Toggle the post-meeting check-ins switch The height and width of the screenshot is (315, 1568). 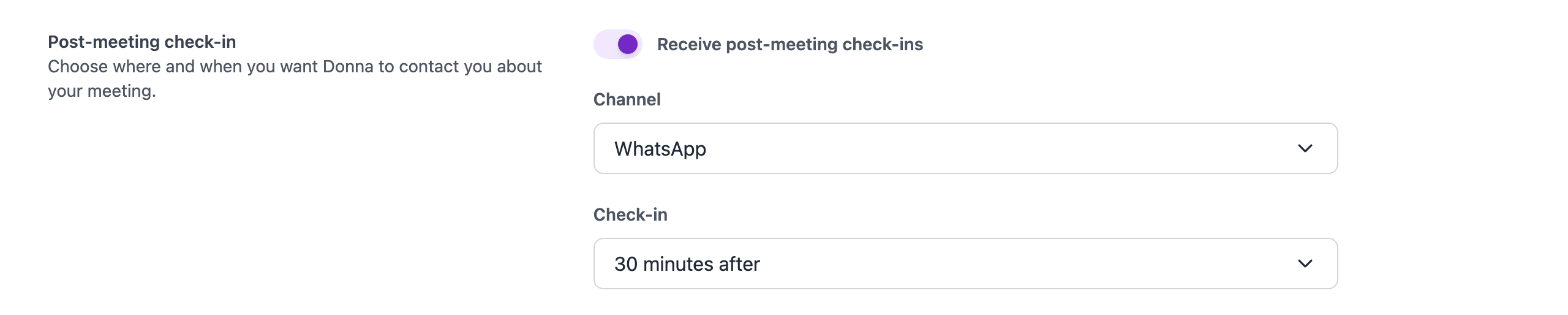pos(617,44)
